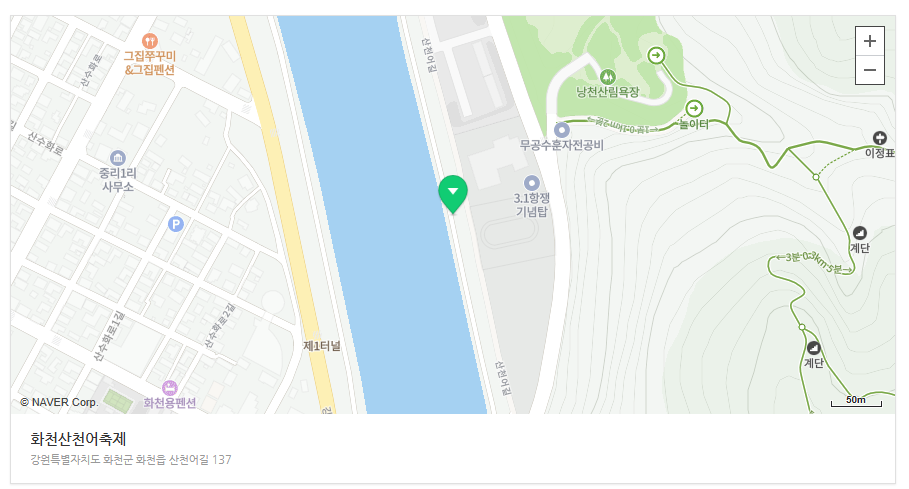Select the 그집쭈꾸미 restaurant icon
Viewport: 909px width, 489px height.
point(150,41)
